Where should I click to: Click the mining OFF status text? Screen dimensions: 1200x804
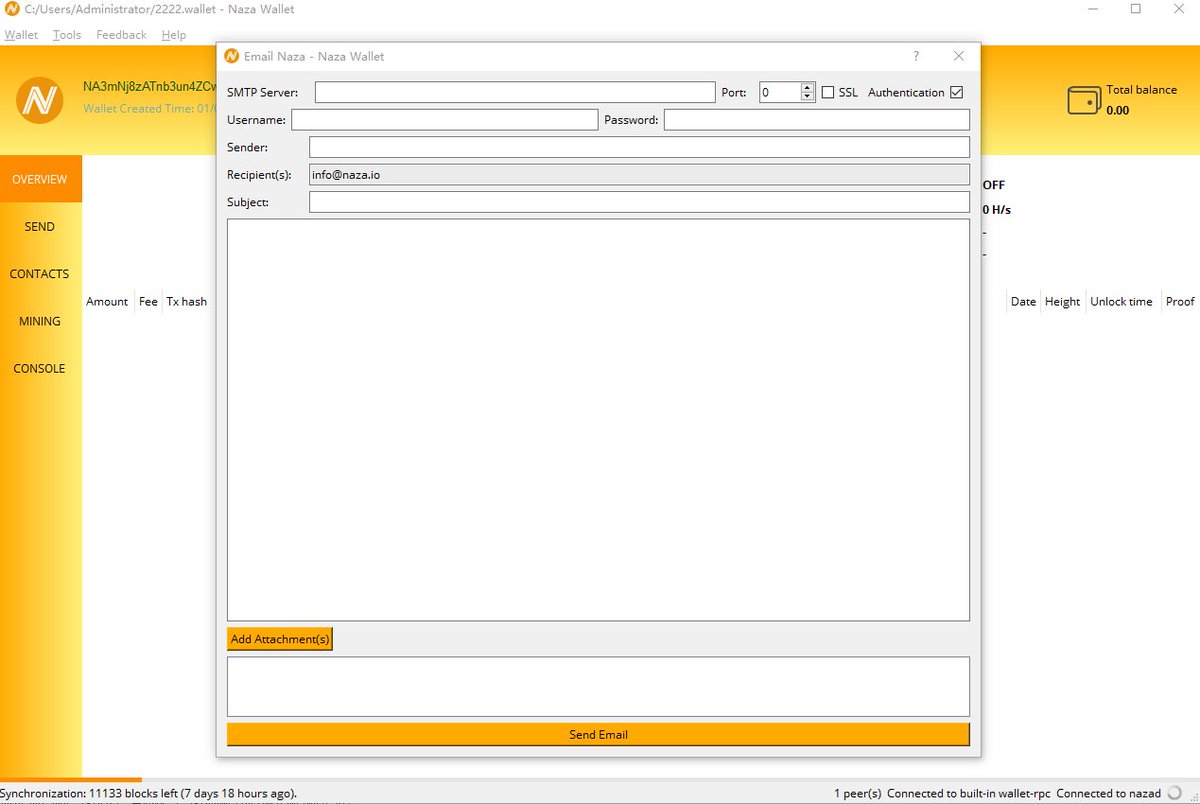click(x=994, y=185)
